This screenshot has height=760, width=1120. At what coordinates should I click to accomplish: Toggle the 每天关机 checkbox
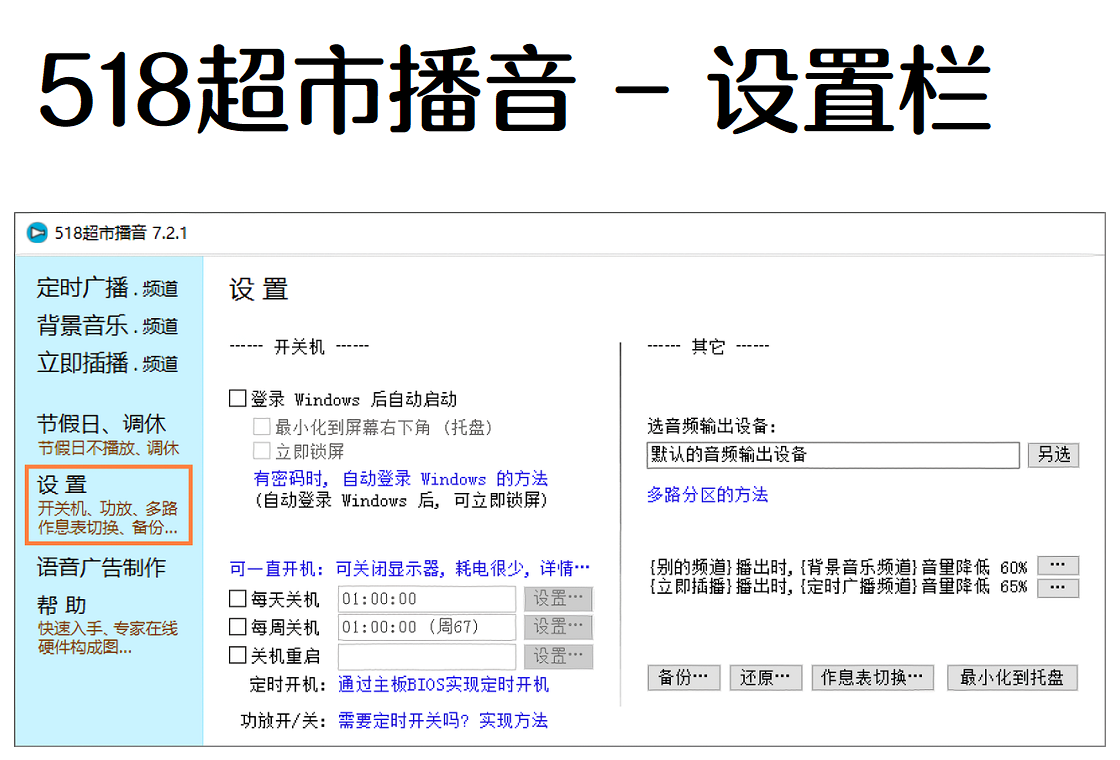(x=238, y=599)
